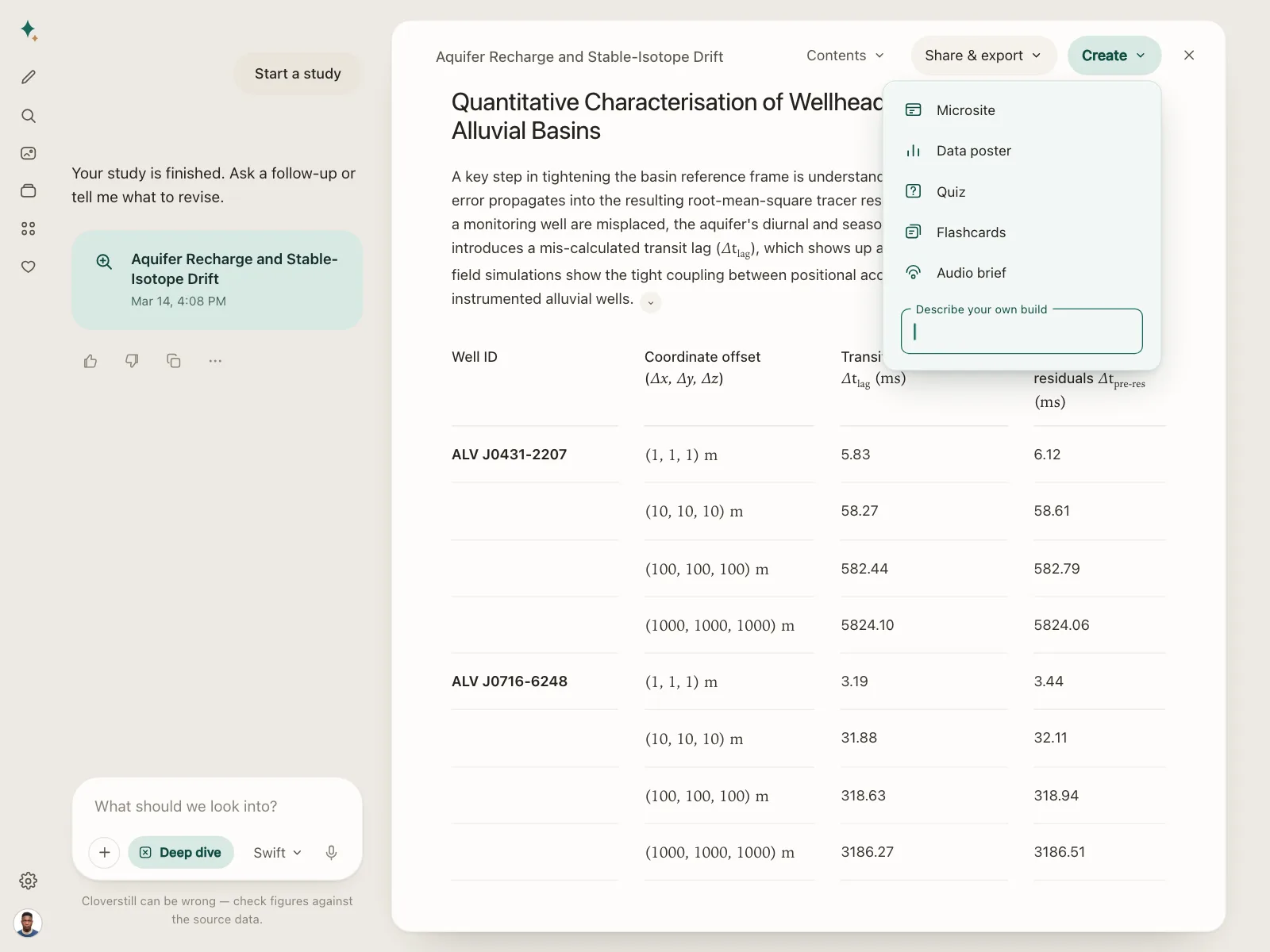
Task: Click the 318.63 transit lag value
Action: [864, 796]
